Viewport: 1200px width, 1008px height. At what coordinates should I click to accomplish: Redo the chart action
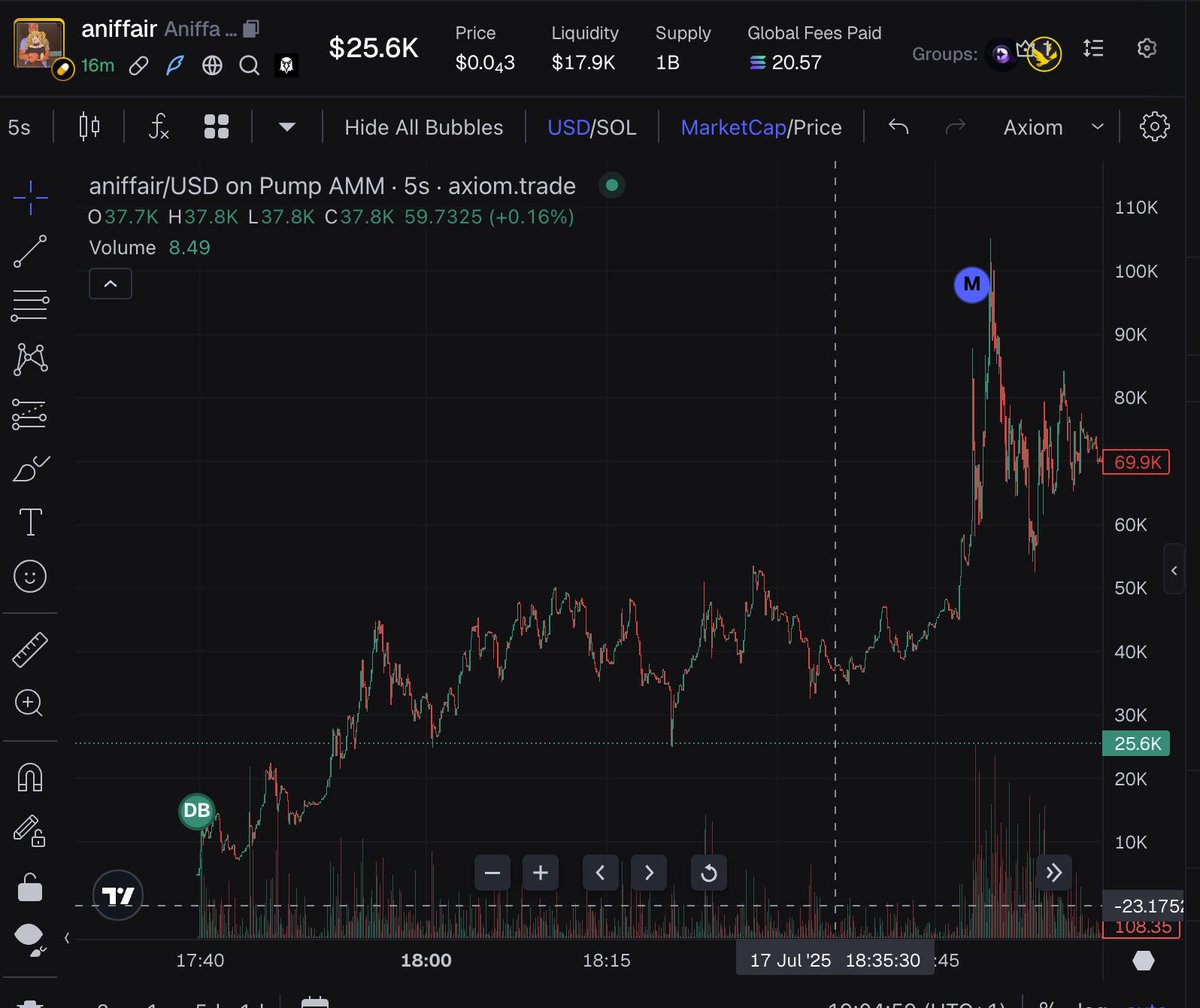click(955, 127)
